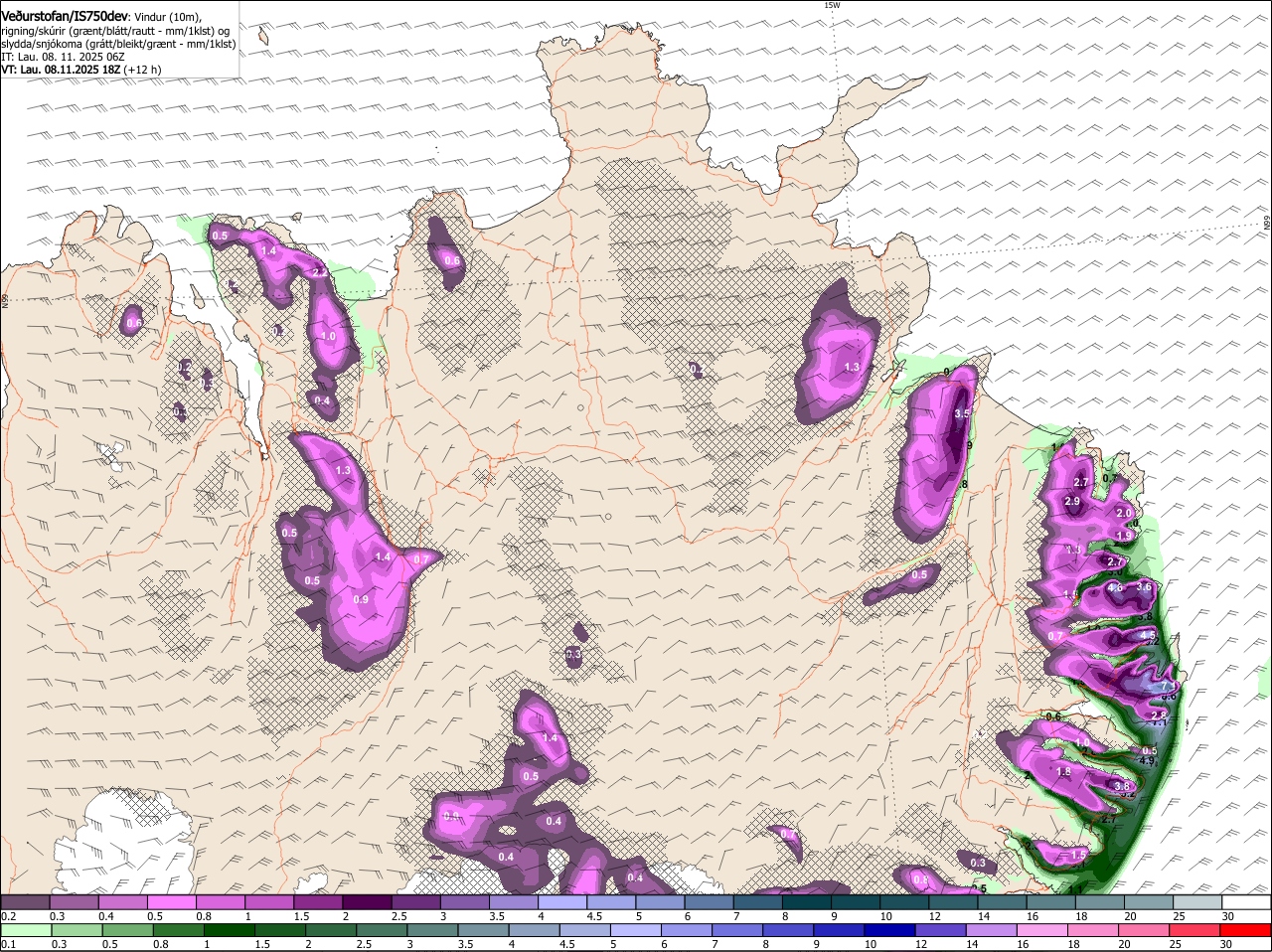Click the 2.8 precipitation value on the map
This screenshot has height=952, width=1272.
[1158, 714]
